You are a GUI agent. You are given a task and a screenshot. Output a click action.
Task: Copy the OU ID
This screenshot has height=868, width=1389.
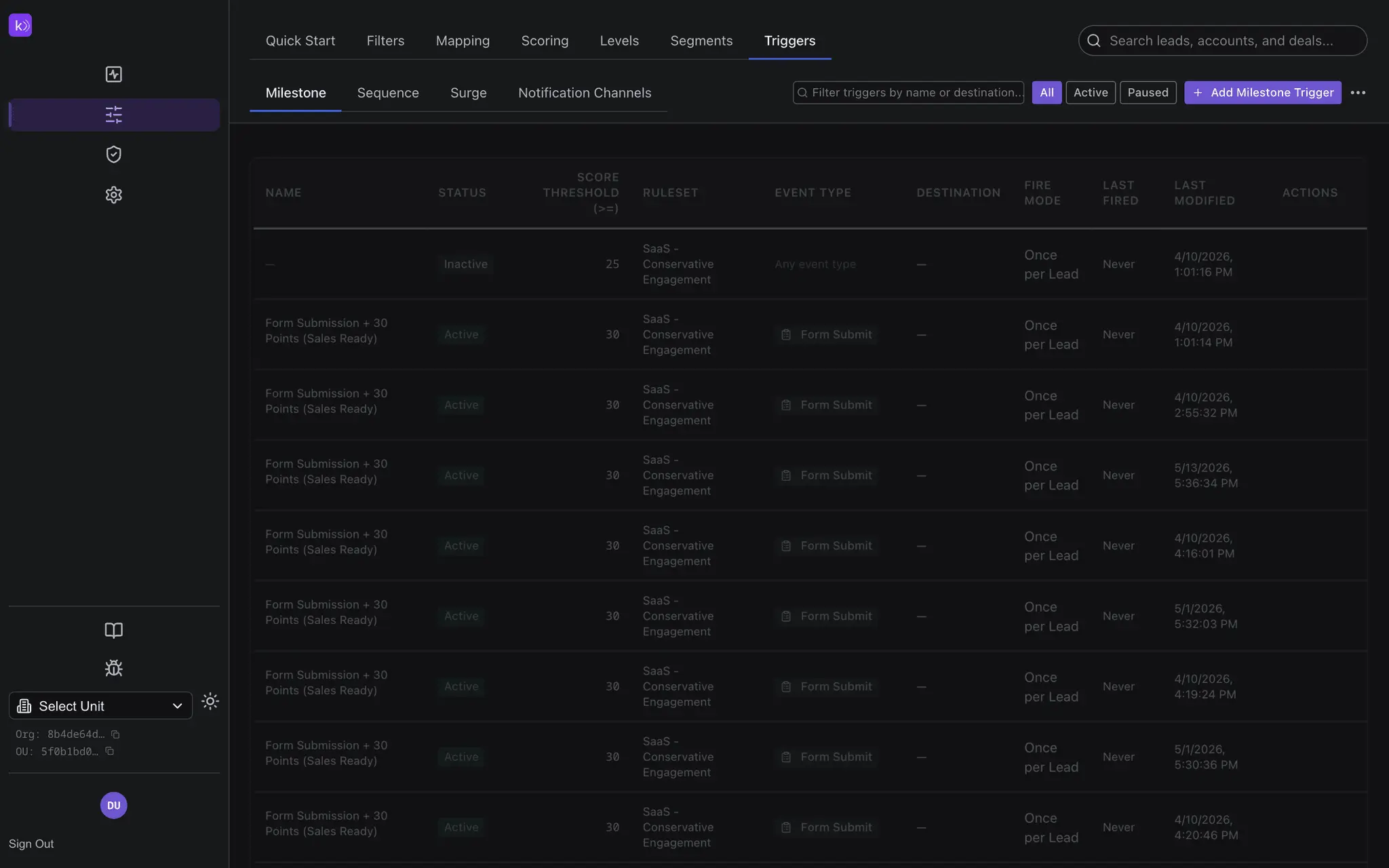click(109, 751)
